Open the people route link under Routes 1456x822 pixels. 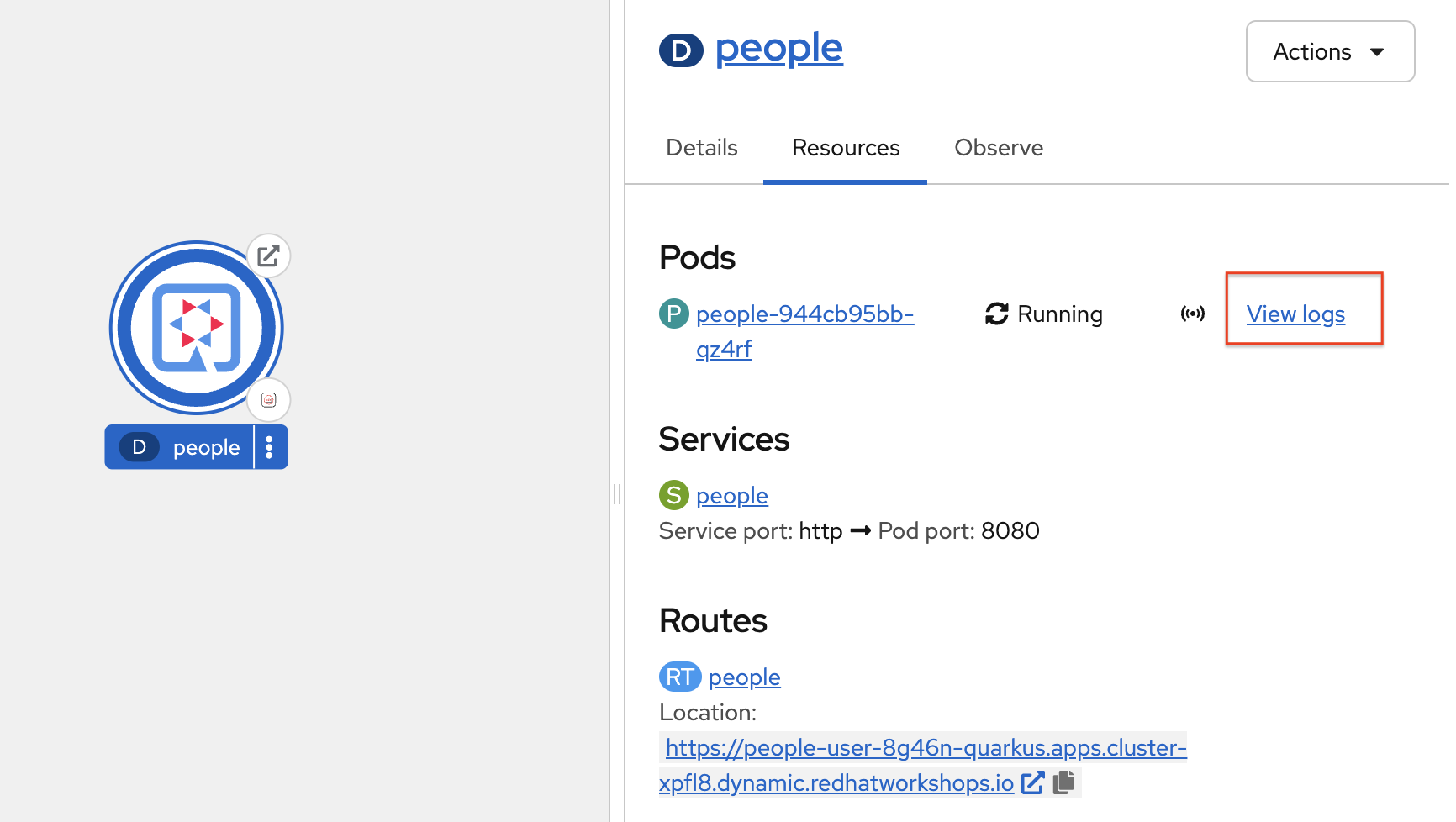pyautogui.click(x=744, y=677)
